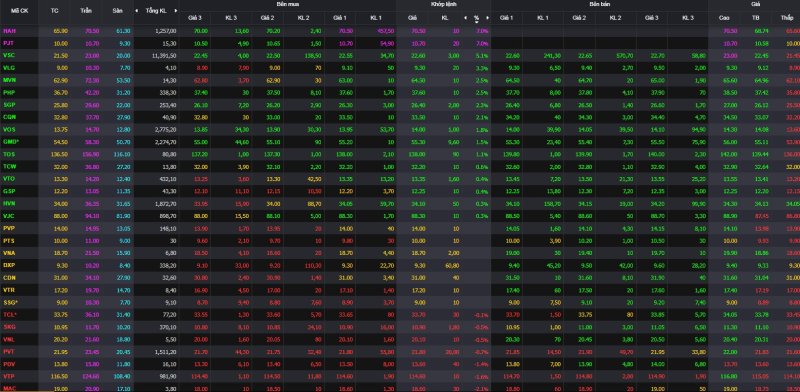Select the PVT ticker in the list

click(9, 352)
